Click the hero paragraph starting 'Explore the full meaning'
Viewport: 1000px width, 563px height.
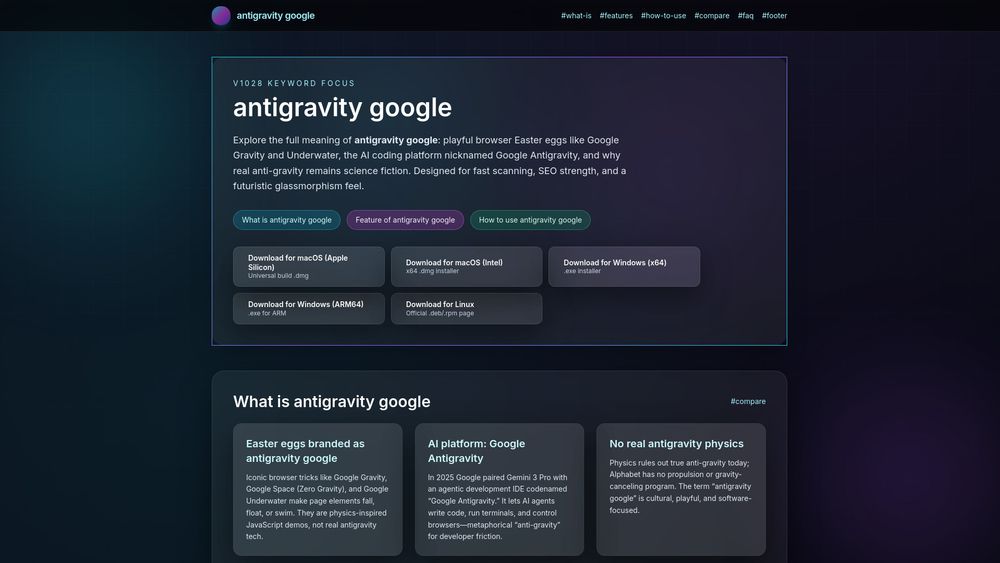click(429, 163)
